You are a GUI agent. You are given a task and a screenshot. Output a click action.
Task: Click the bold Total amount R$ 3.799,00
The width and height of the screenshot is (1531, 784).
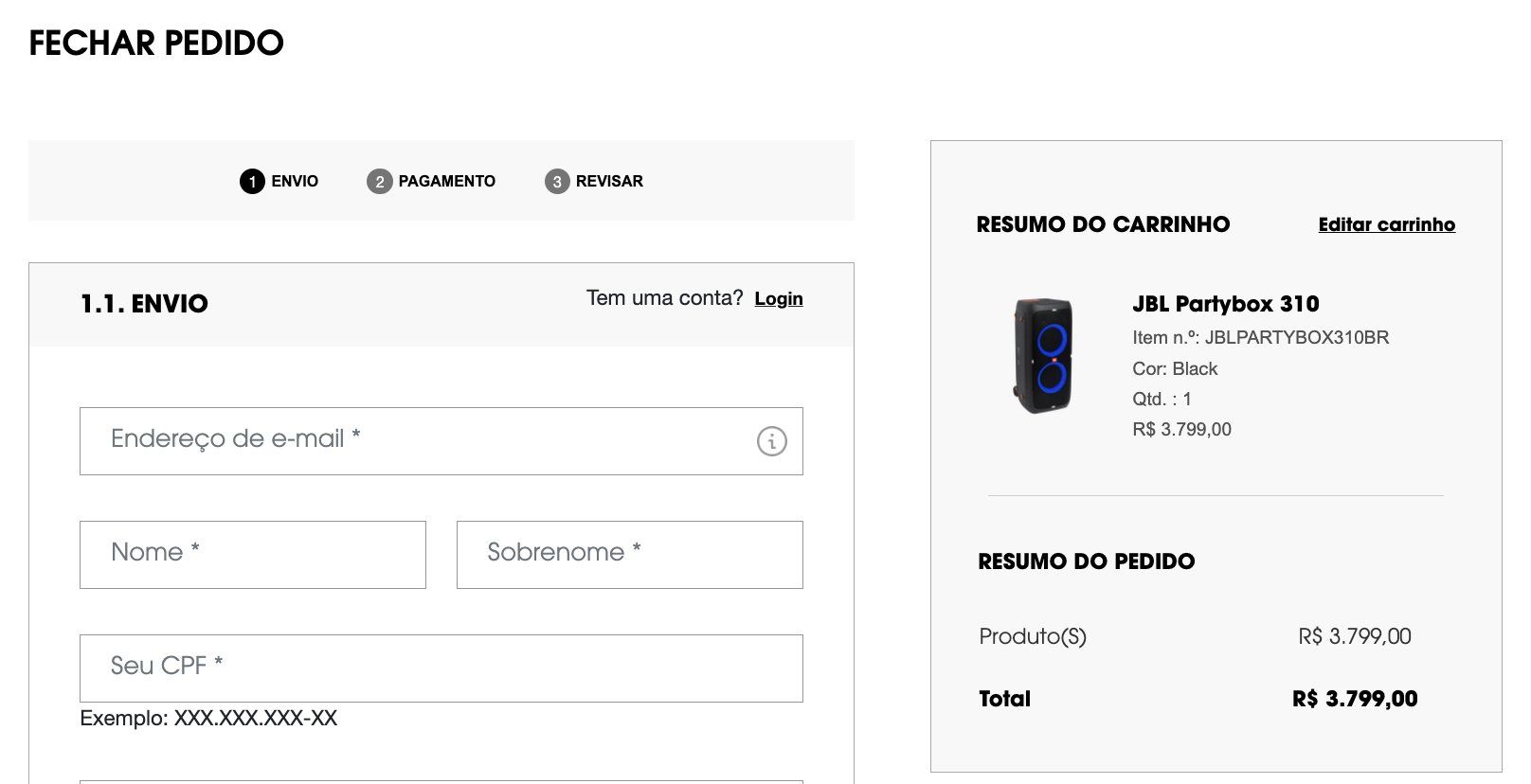[x=1355, y=699]
